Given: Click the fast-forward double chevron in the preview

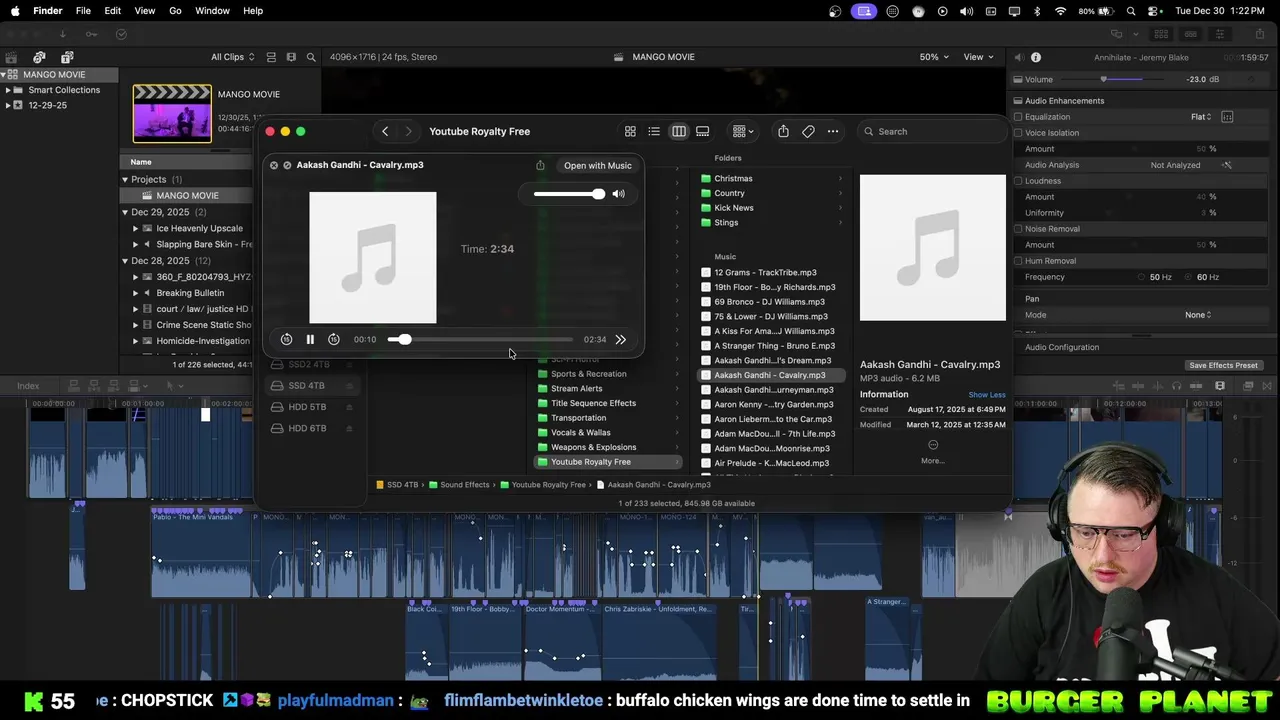Looking at the screenshot, I should [x=621, y=340].
